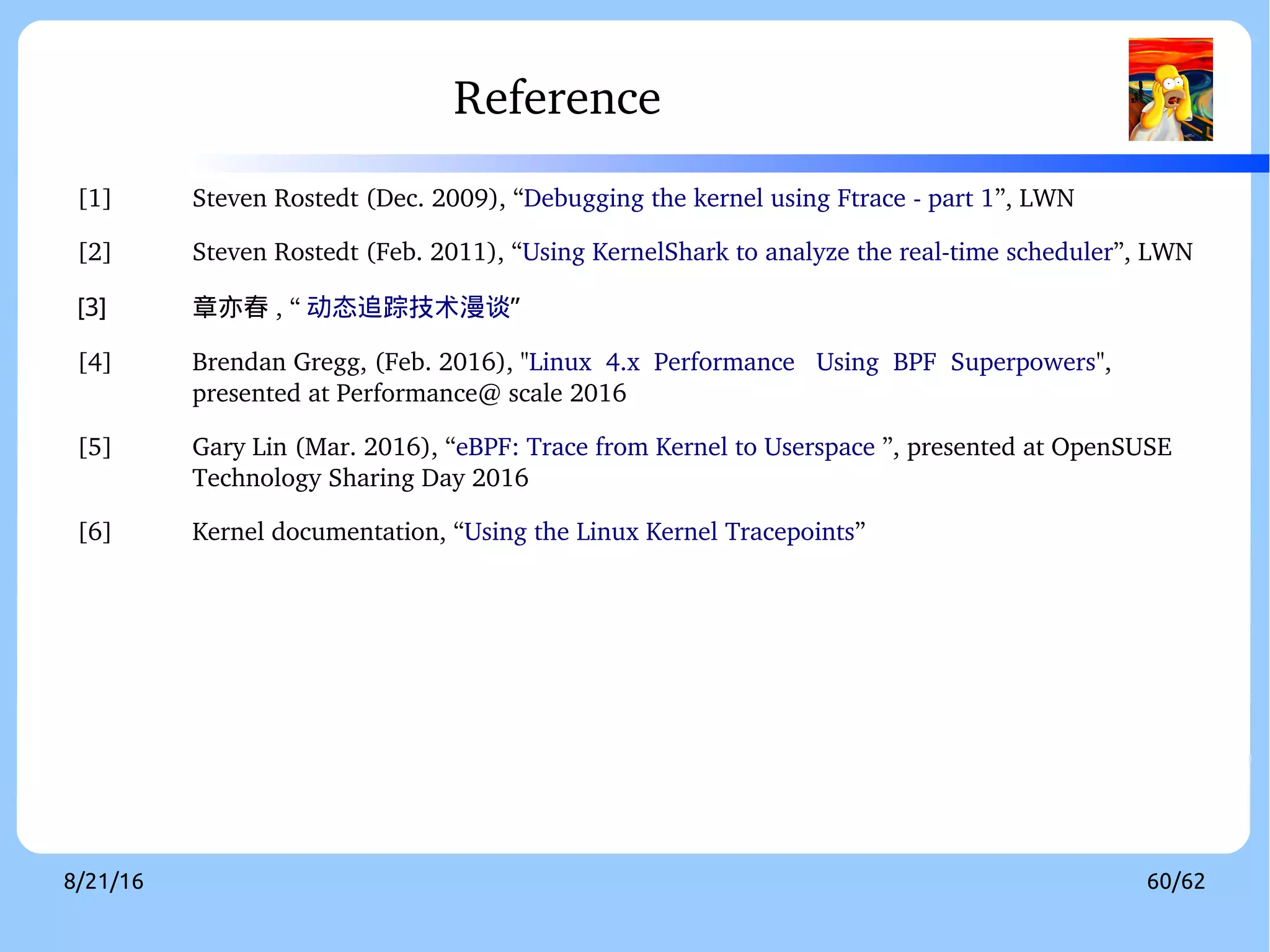Click the "LWN" text after reference 2
The image size is (1270, 952).
point(1165,252)
